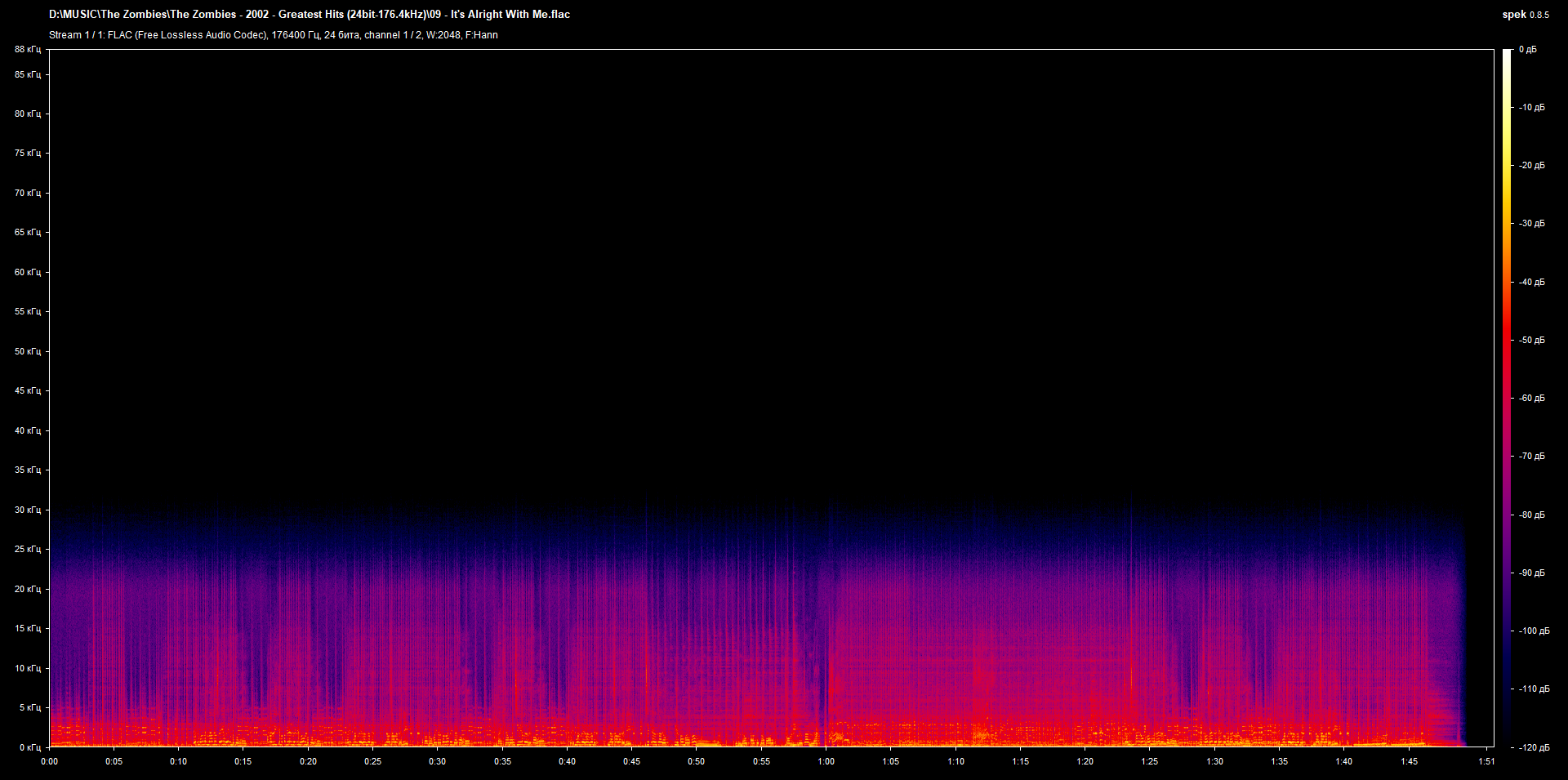Click inside the spectrogram plot
Screen dimensions: 1568x780
pos(772,398)
